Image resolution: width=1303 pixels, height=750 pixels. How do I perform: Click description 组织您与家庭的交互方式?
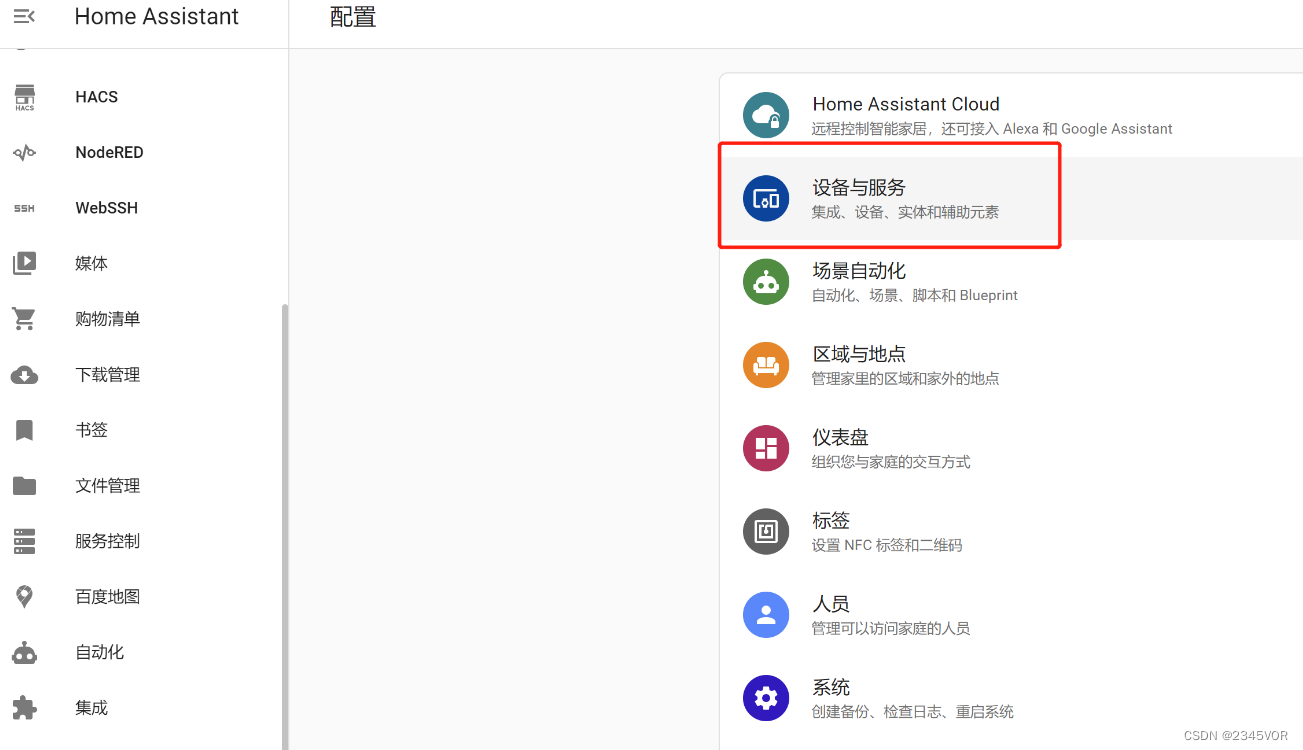(891, 462)
